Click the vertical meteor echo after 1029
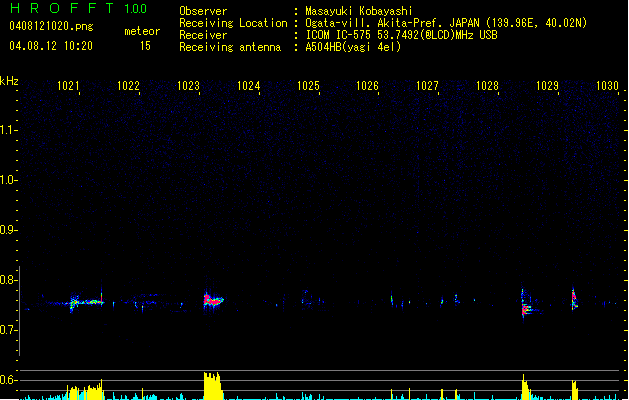Screen dimensions: 629x400 point(574,299)
